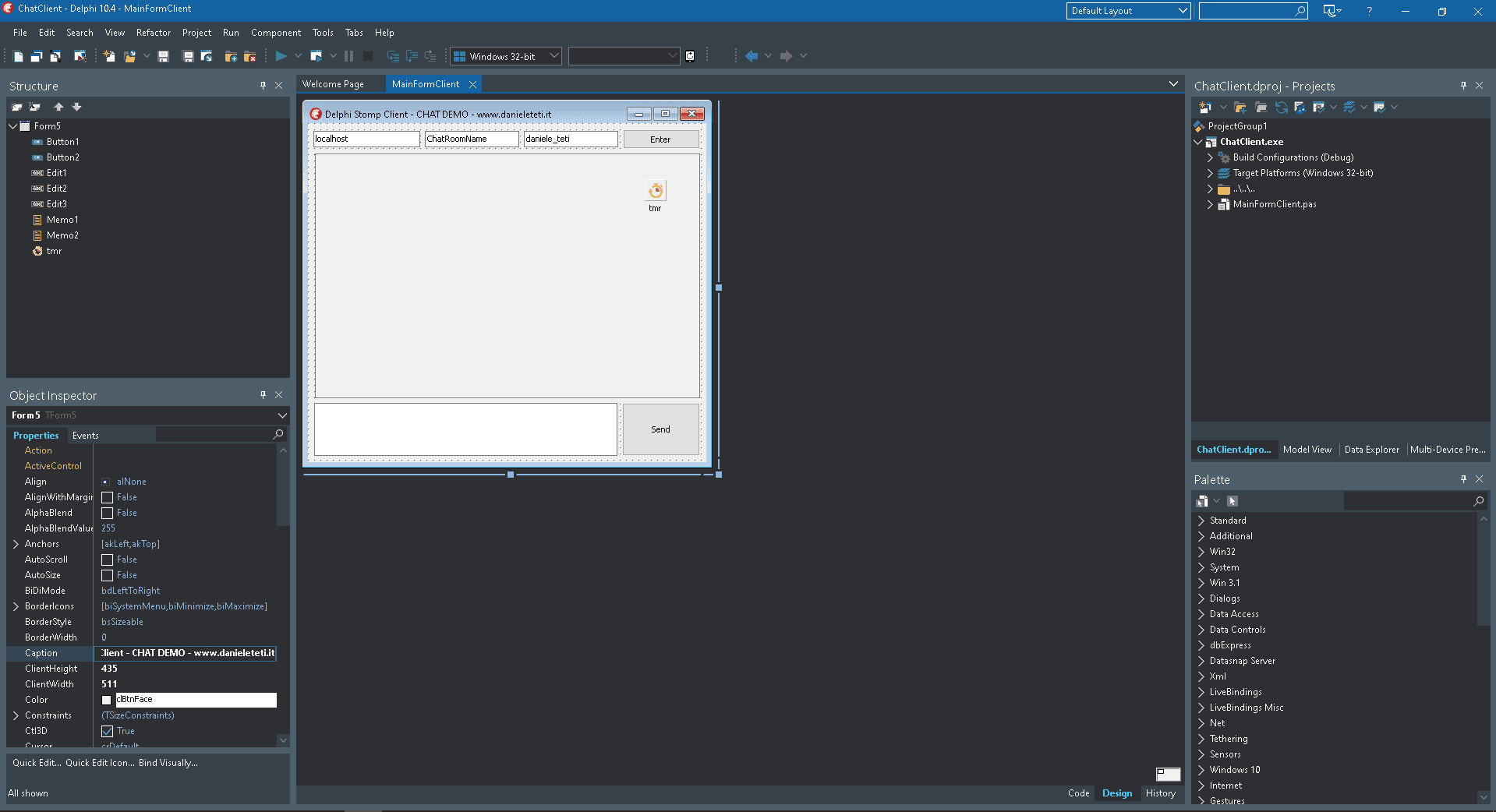Open the File menu
Image resolution: width=1496 pixels, height=812 pixels.
click(20, 33)
